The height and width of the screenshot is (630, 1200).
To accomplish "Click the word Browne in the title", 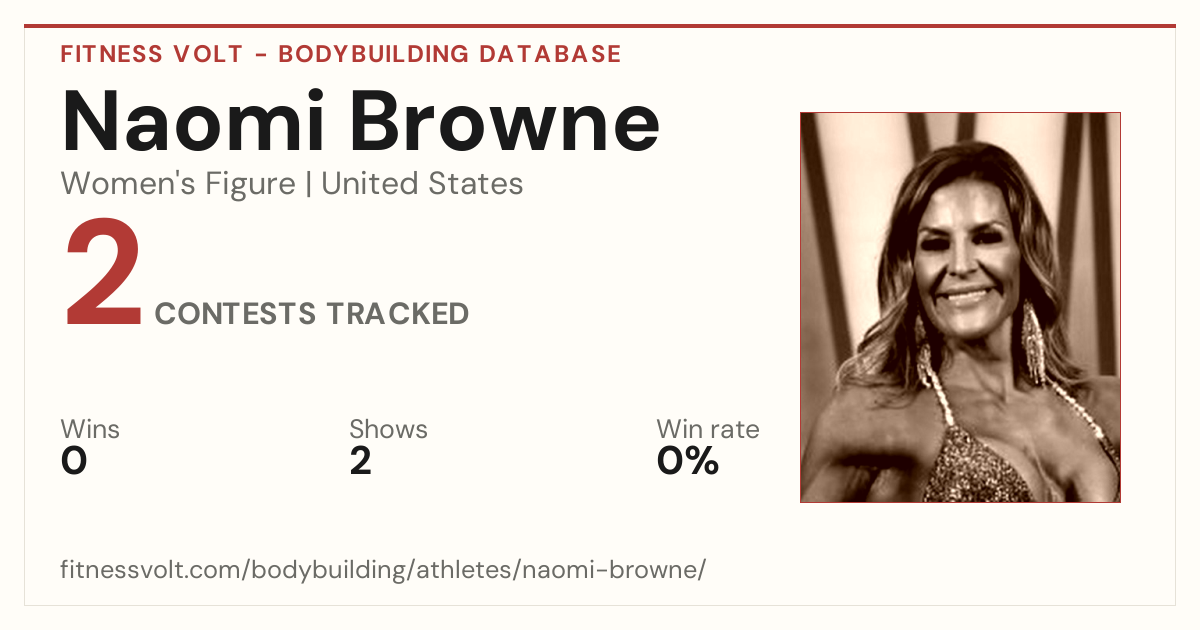I will coord(504,122).
